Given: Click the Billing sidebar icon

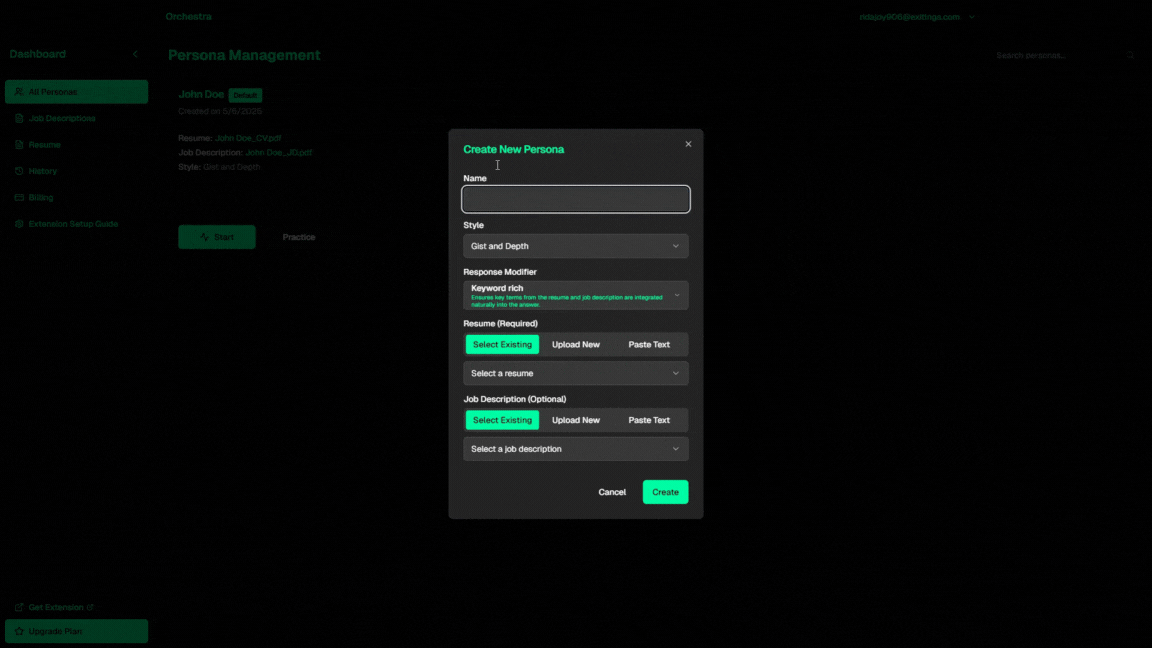Looking at the screenshot, I should [x=19, y=198].
